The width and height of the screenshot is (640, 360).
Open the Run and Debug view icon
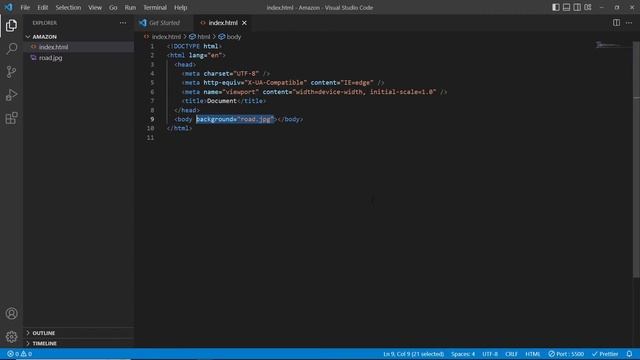click(11, 95)
